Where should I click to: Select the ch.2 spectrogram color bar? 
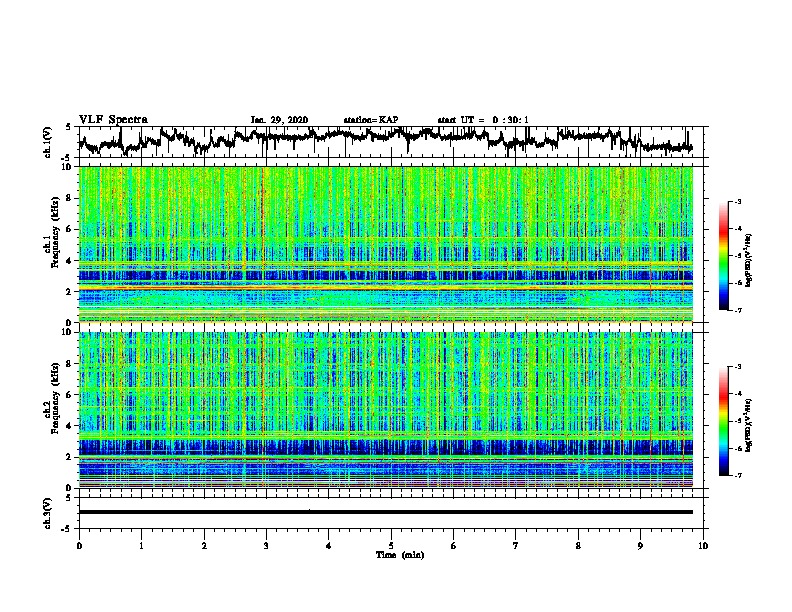pyautogui.click(x=724, y=421)
